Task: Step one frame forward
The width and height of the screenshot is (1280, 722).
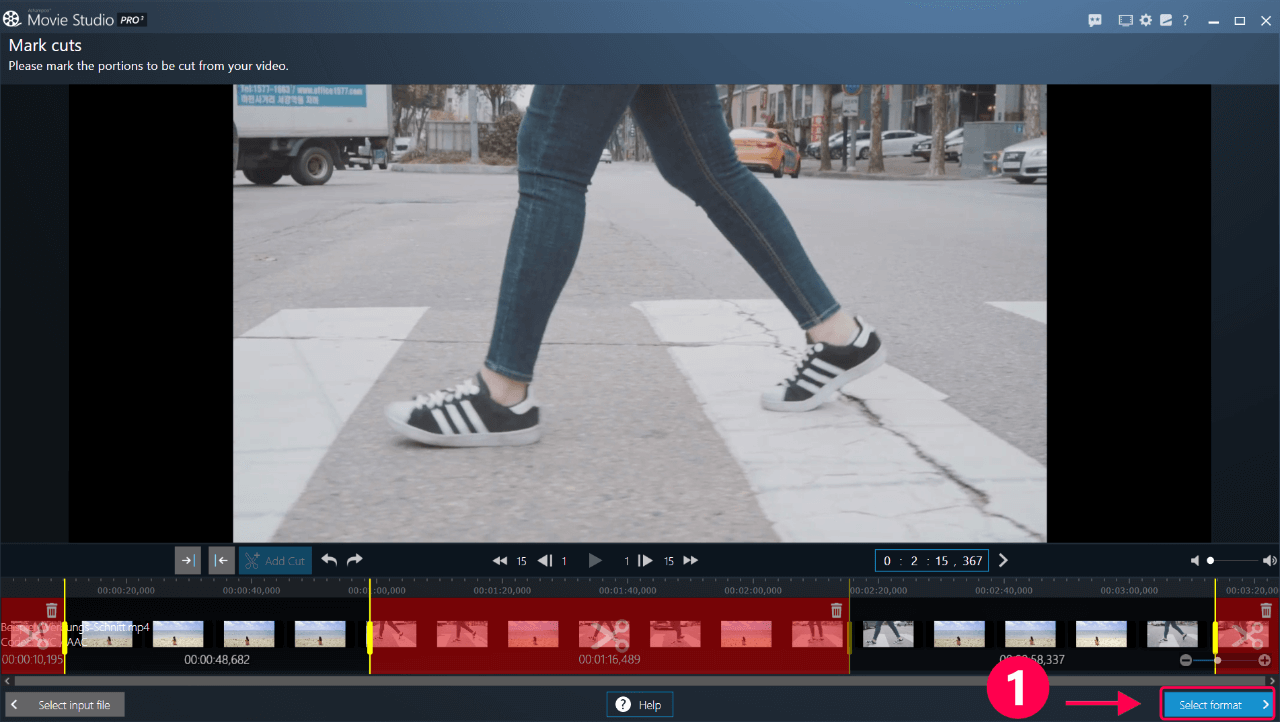Action: coord(646,561)
